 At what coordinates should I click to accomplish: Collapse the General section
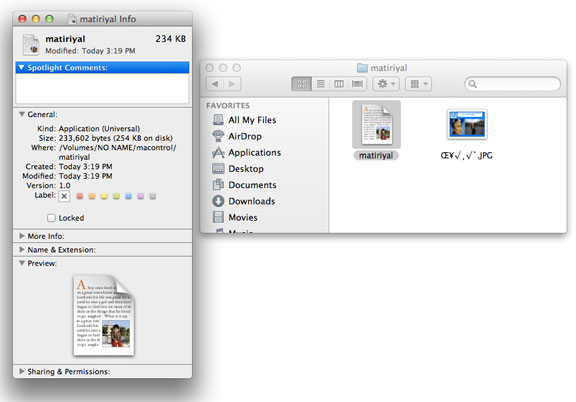pyautogui.click(x=22, y=114)
